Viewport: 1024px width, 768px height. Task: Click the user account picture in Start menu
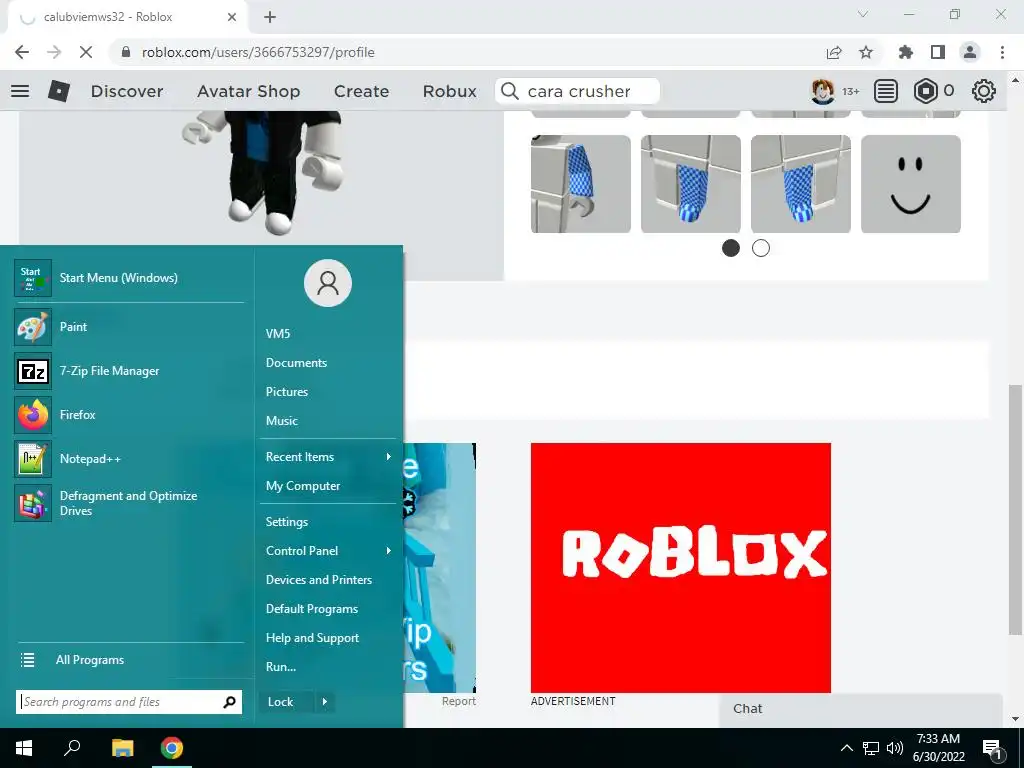(x=328, y=283)
